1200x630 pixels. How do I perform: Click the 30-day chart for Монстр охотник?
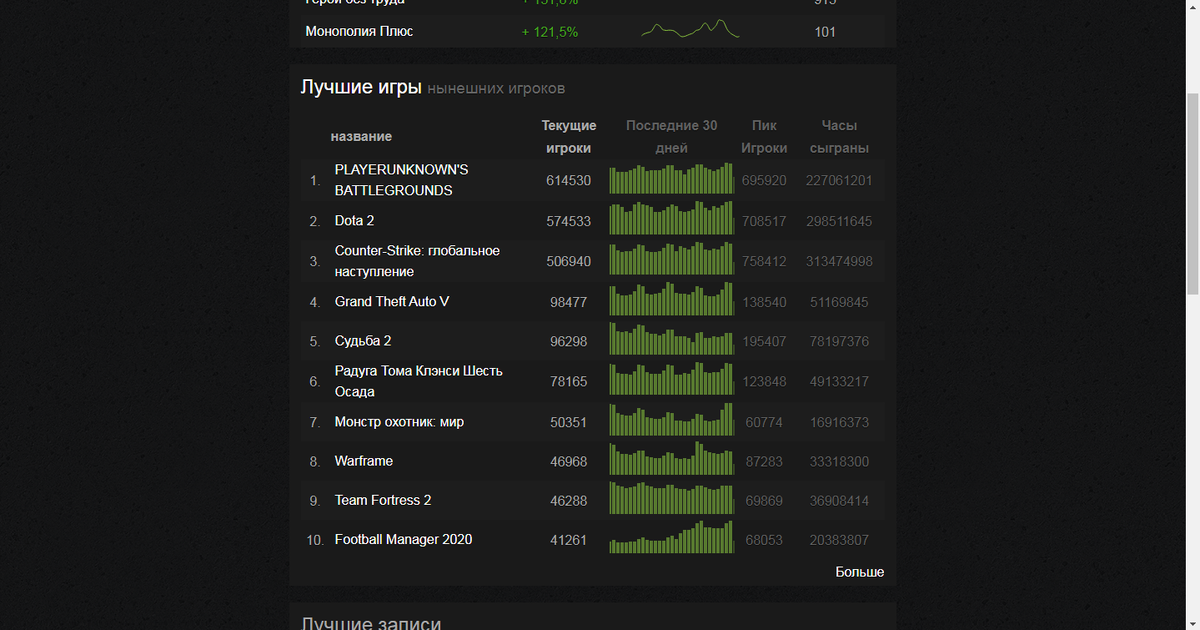pos(671,420)
